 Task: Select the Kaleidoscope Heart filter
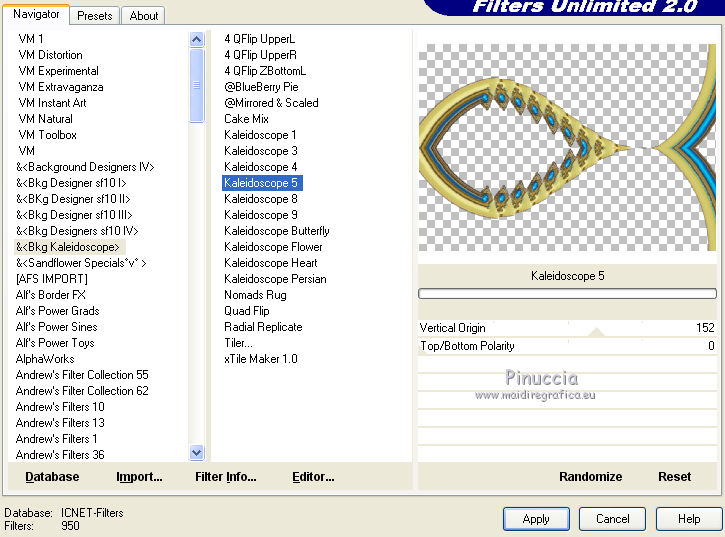(x=271, y=263)
